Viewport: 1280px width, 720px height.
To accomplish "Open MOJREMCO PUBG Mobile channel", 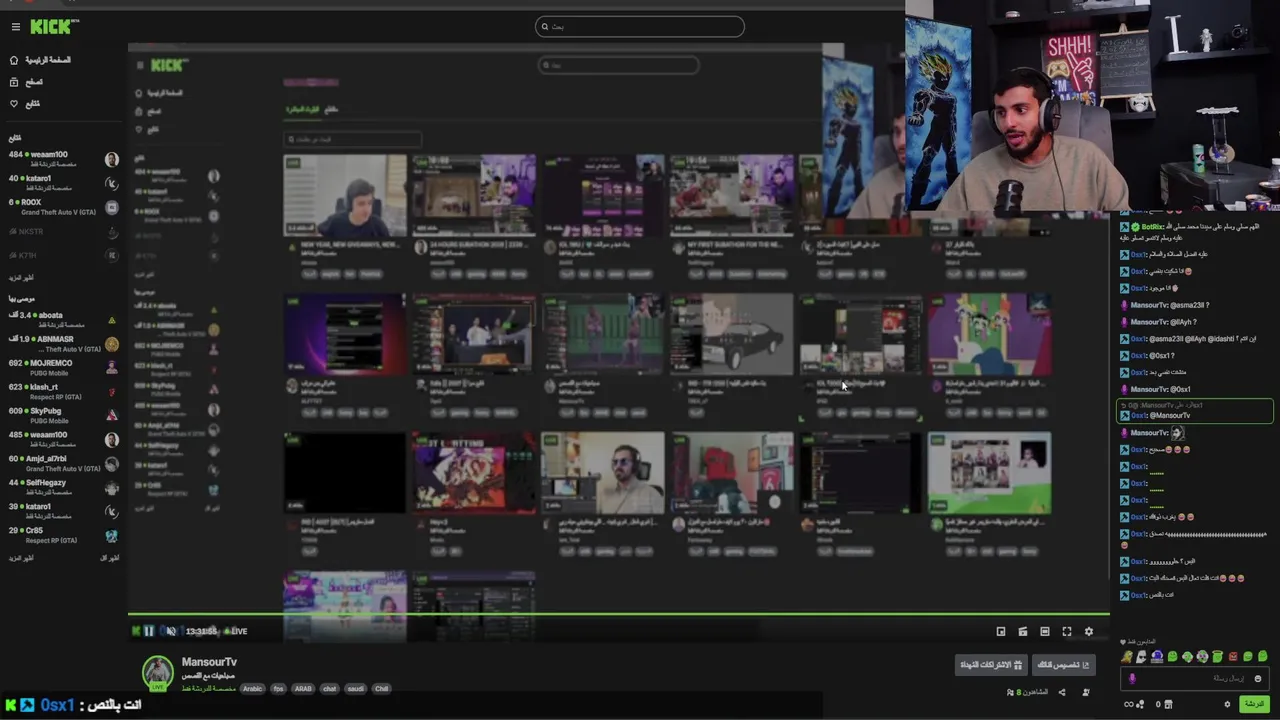I will 62,367.
